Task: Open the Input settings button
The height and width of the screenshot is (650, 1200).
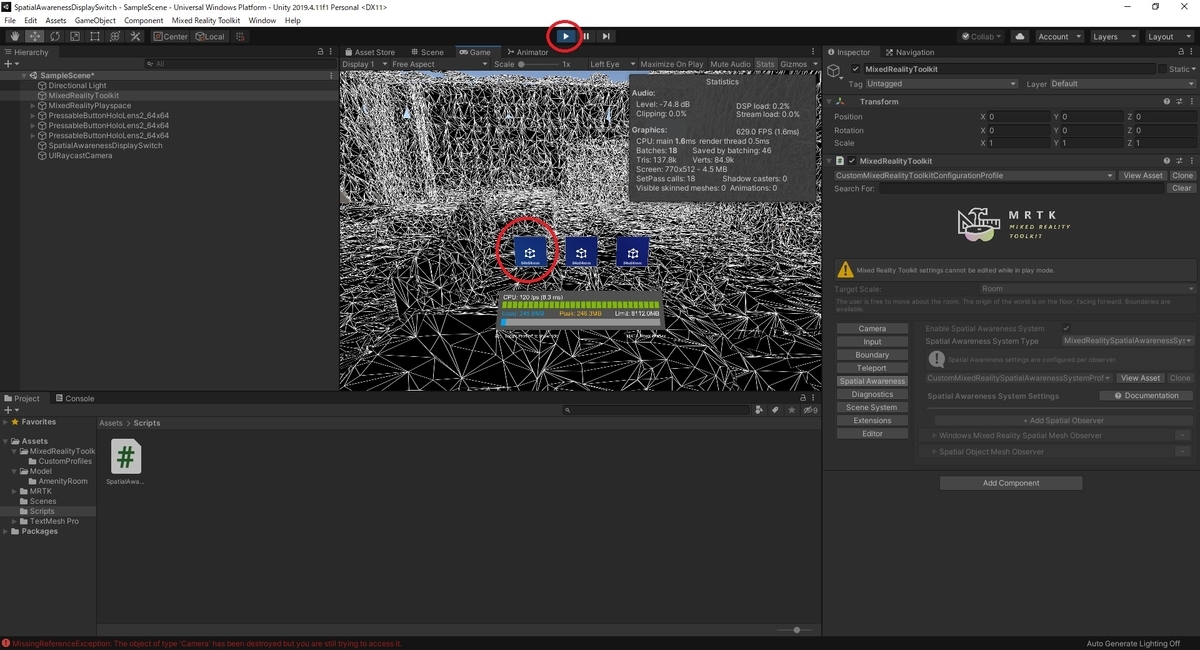Action: click(872, 342)
